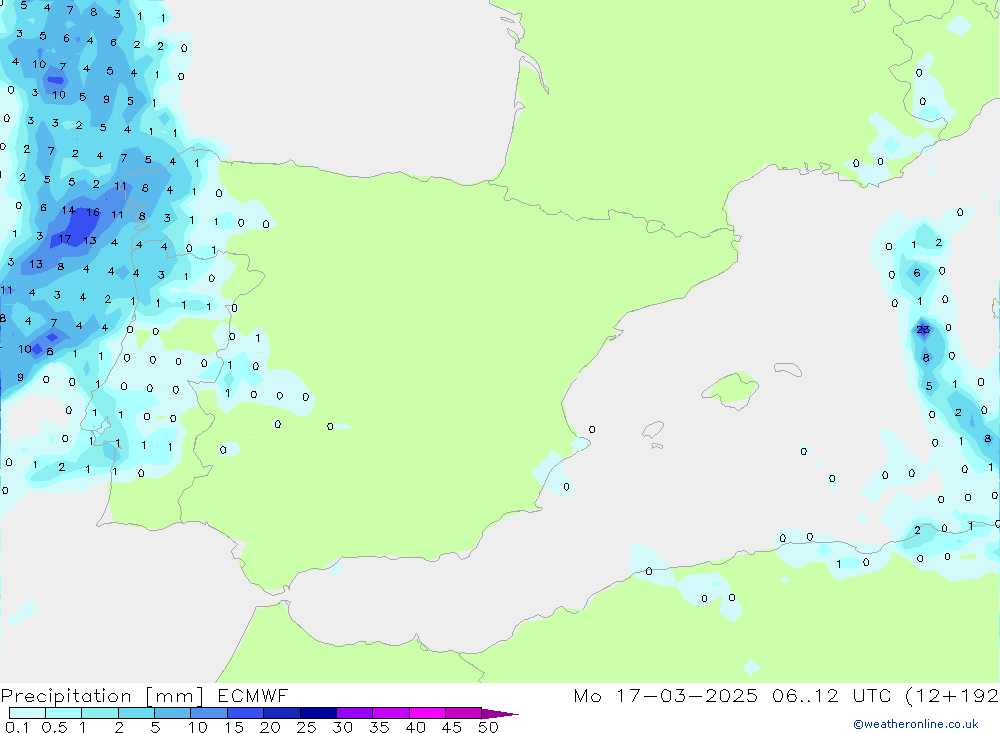Click the (12+192 forecast offset text

(951, 696)
